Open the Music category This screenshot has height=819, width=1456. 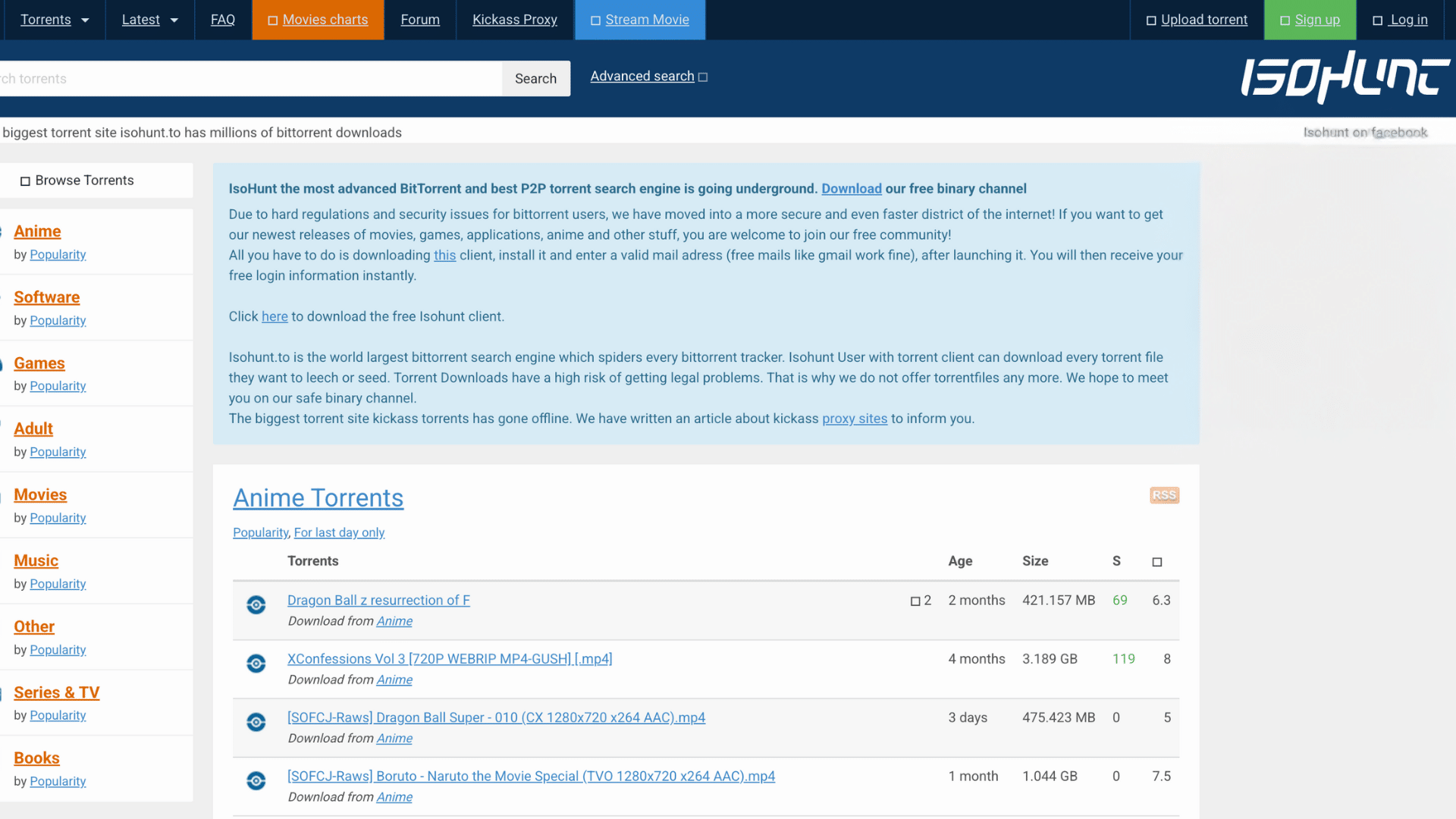pos(36,560)
